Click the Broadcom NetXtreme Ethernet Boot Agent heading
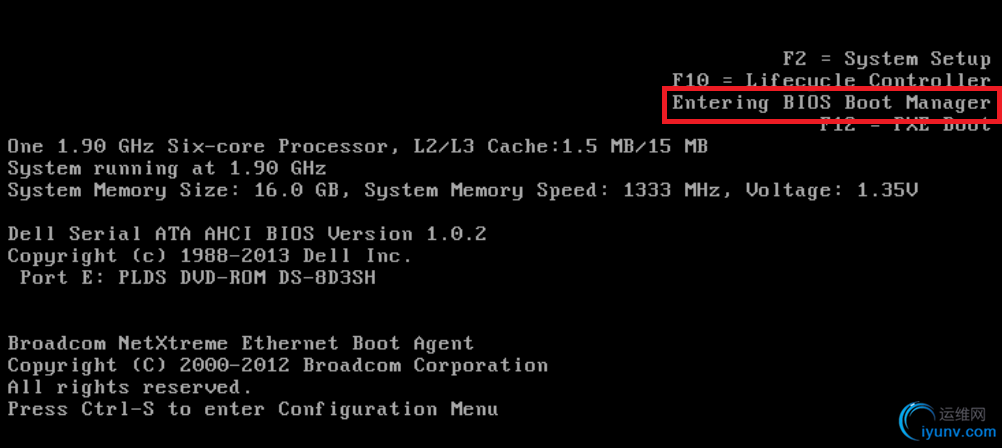Image resolution: width=1002 pixels, height=448 pixels. point(240,343)
